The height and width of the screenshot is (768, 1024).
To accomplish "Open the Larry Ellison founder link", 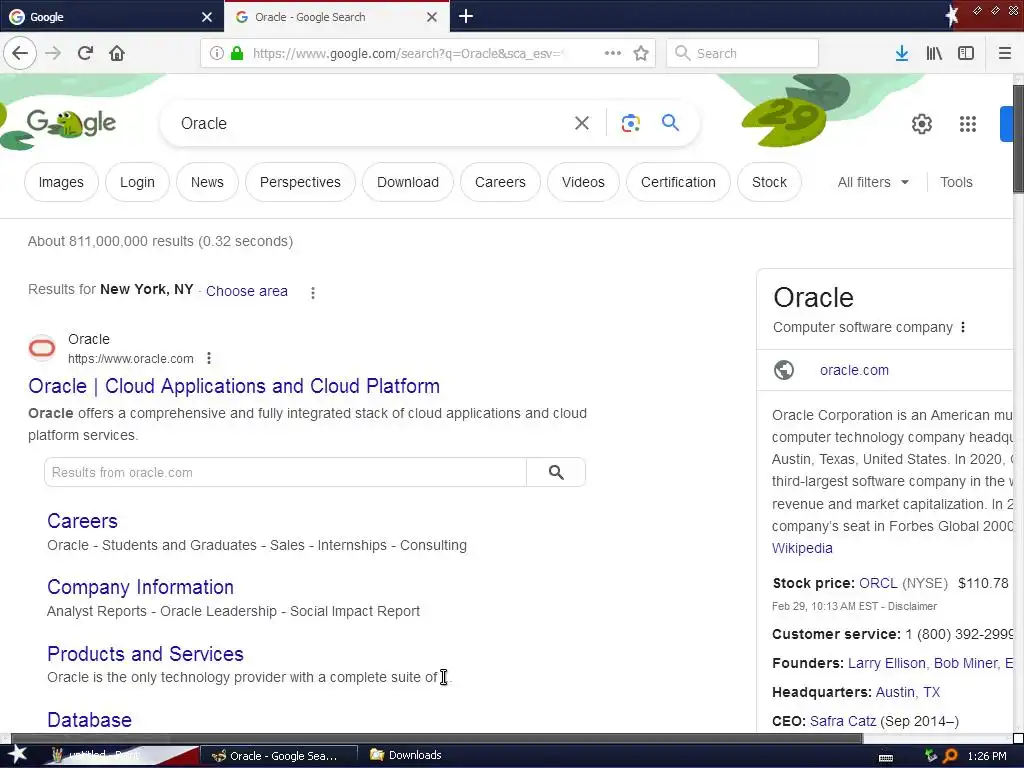I will coord(886,664).
